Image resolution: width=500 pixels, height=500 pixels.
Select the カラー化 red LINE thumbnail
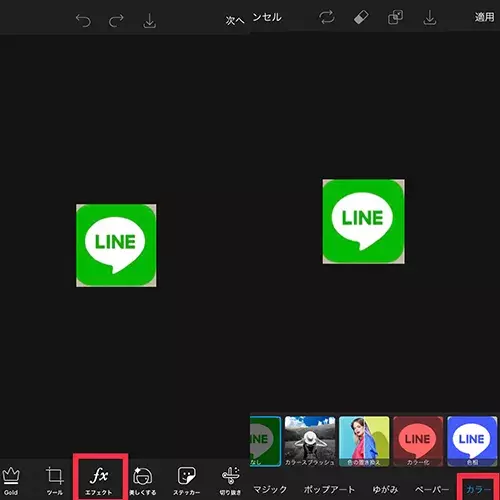tap(418, 441)
